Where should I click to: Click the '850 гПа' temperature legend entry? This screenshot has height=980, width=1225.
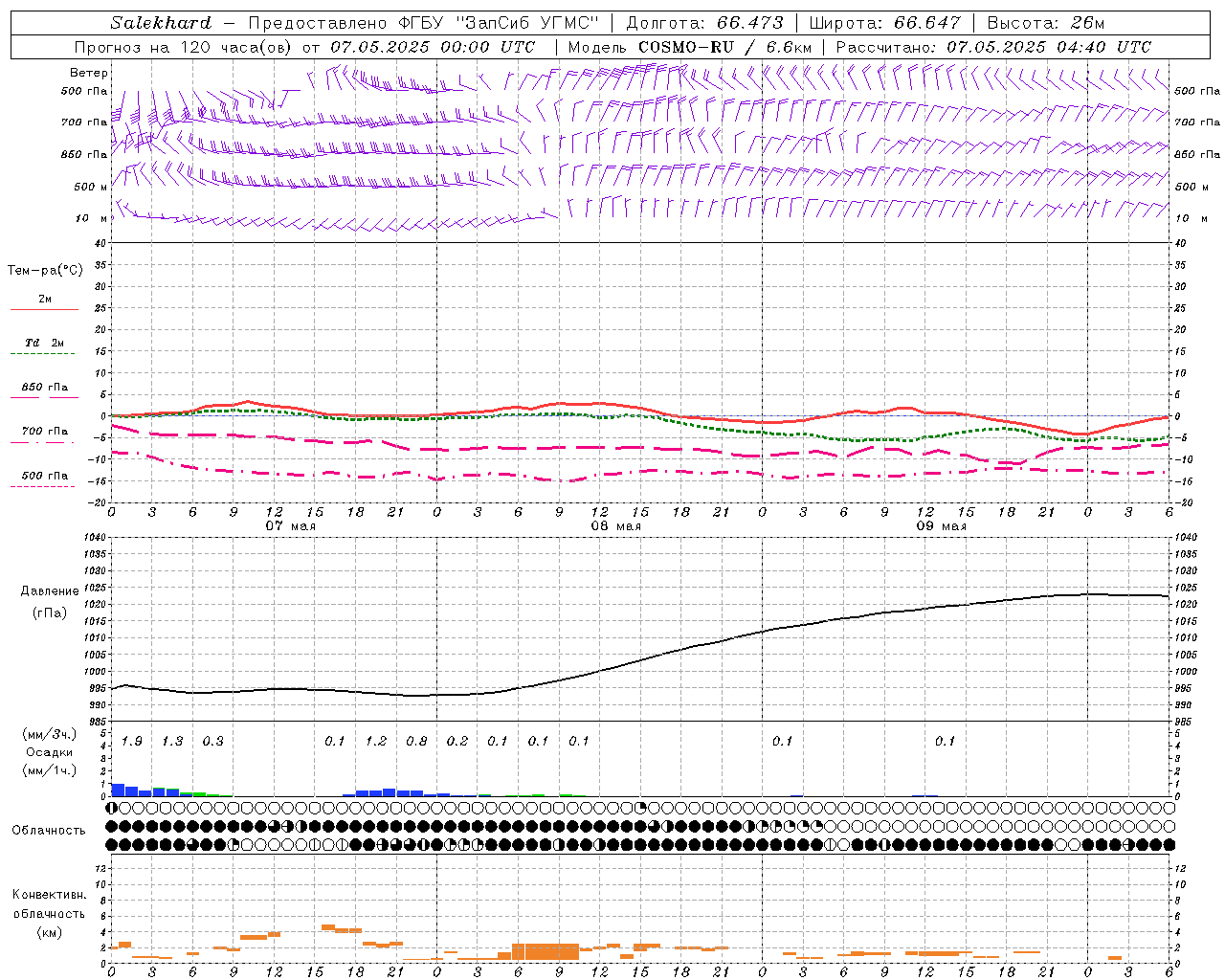tap(45, 388)
